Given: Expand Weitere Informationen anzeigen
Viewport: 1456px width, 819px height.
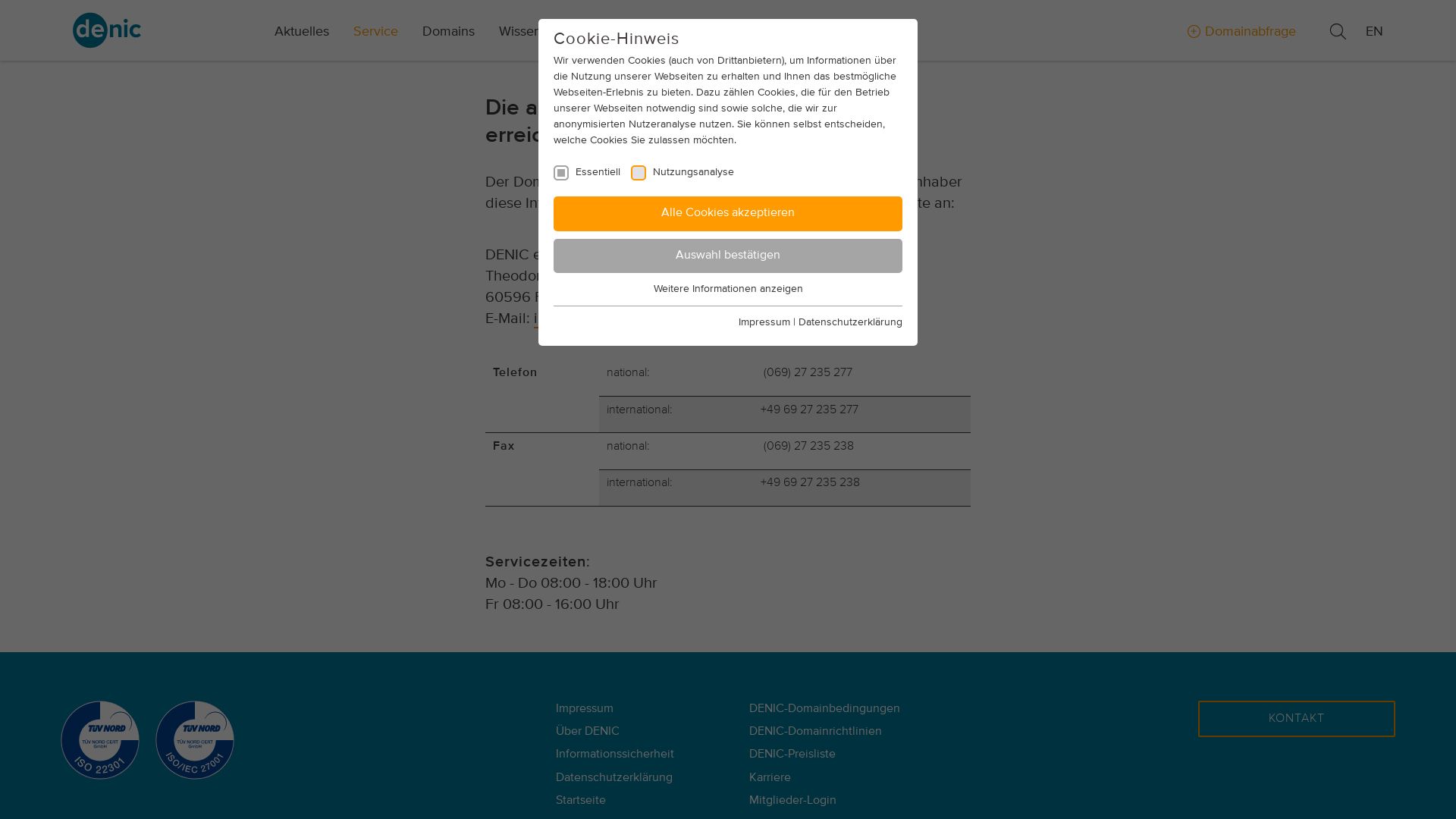Looking at the screenshot, I should tap(728, 289).
